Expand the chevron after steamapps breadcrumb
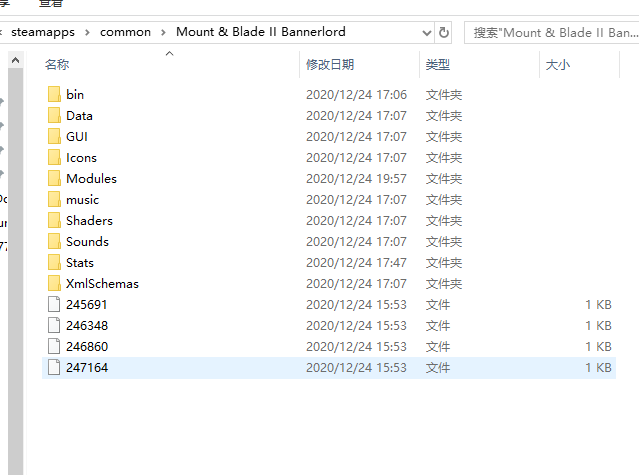The width and height of the screenshot is (639, 475). click(x=87, y=32)
